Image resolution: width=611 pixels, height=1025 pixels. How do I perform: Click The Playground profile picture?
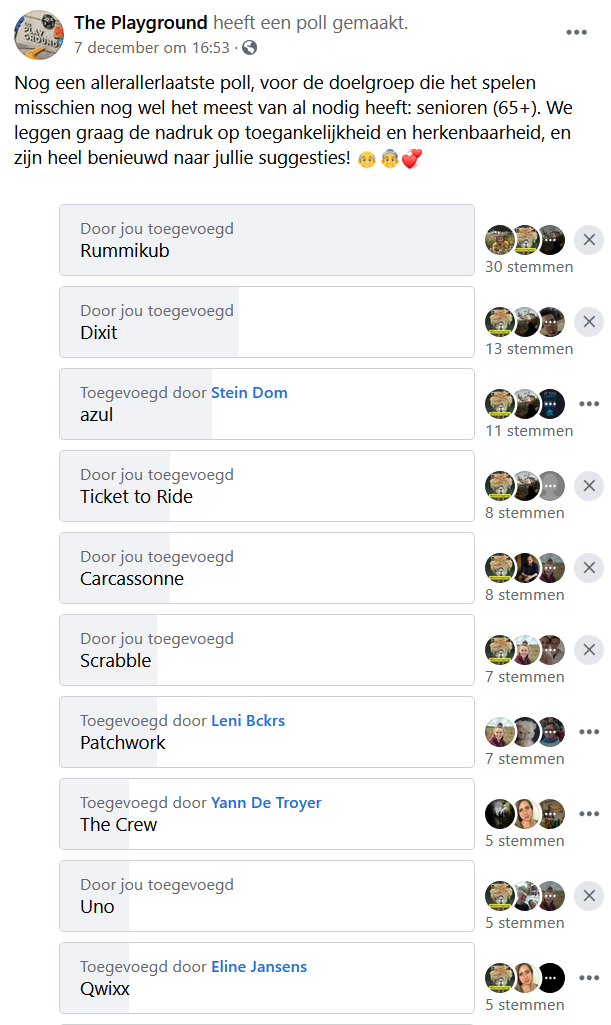pyautogui.click(x=39, y=35)
